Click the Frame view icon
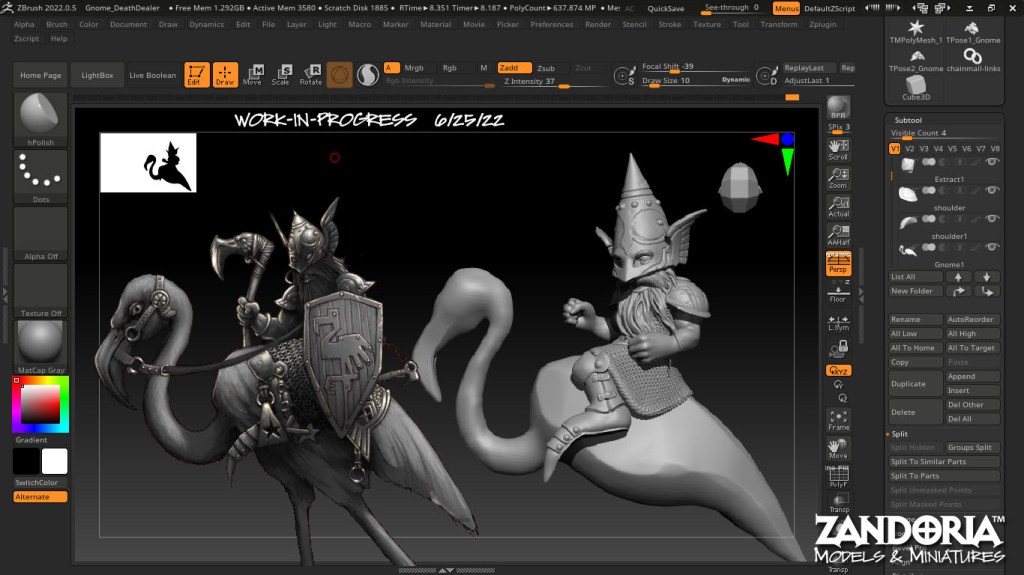1024x575 pixels. pyautogui.click(x=838, y=420)
